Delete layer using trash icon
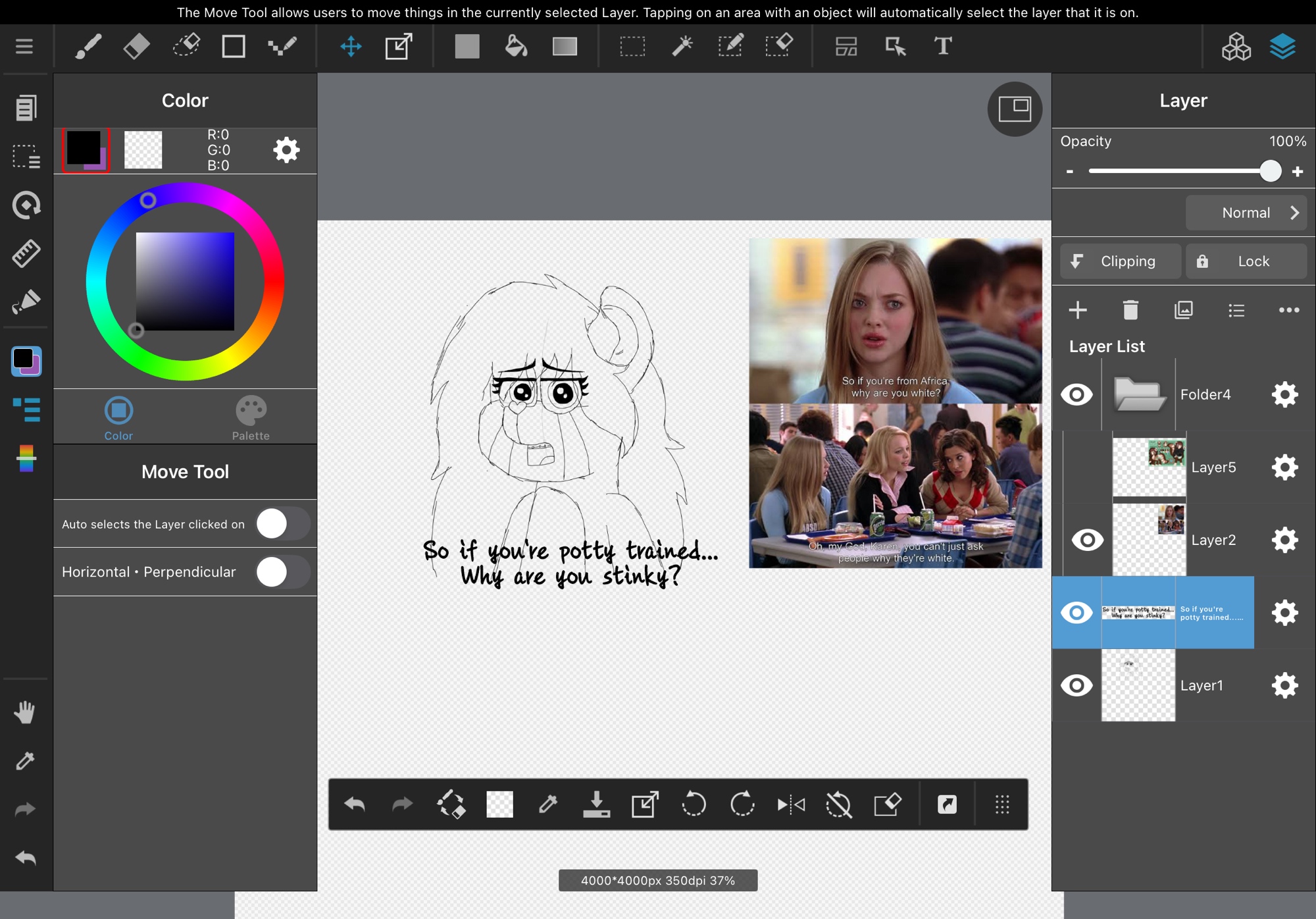Screen dimensions: 1316x919 coord(1130,310)
